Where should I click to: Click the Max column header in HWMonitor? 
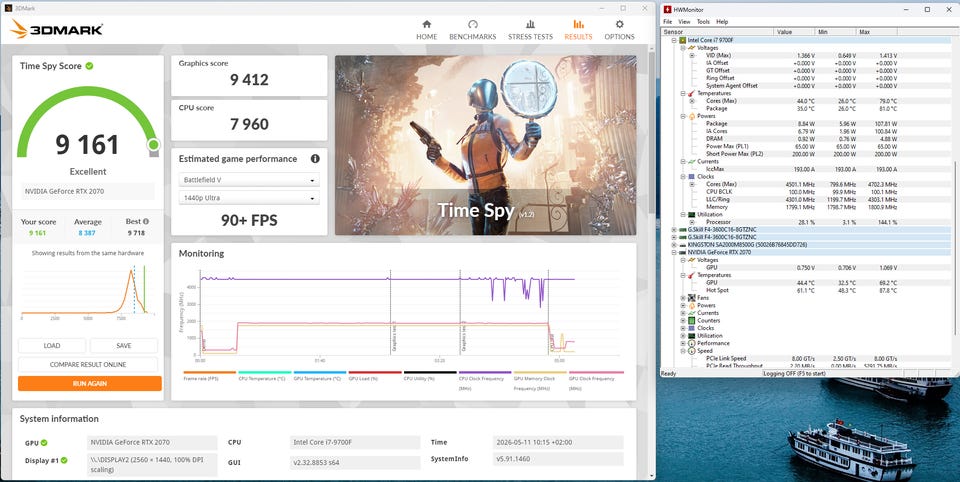pyautogui.click(x=878, y=31)
